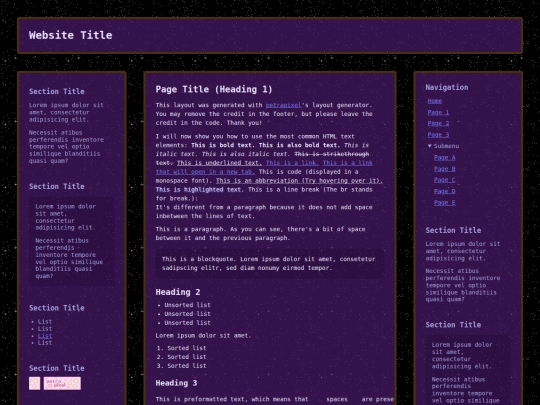Click the preformatted text line under Heading 3
Viewport: 540px width, 405px height.
tap(274, 399)
